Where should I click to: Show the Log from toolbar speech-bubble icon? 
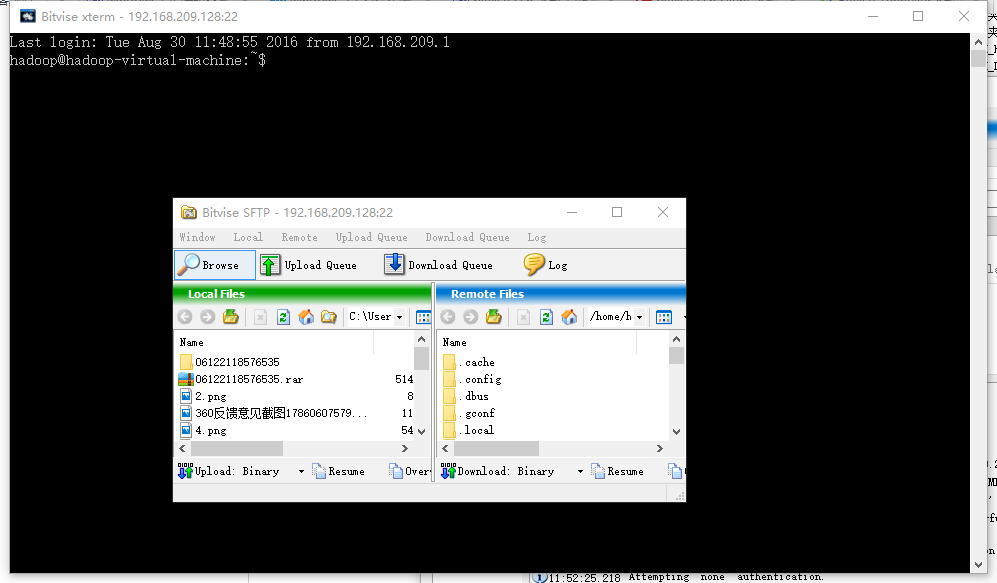click(546, 265)
